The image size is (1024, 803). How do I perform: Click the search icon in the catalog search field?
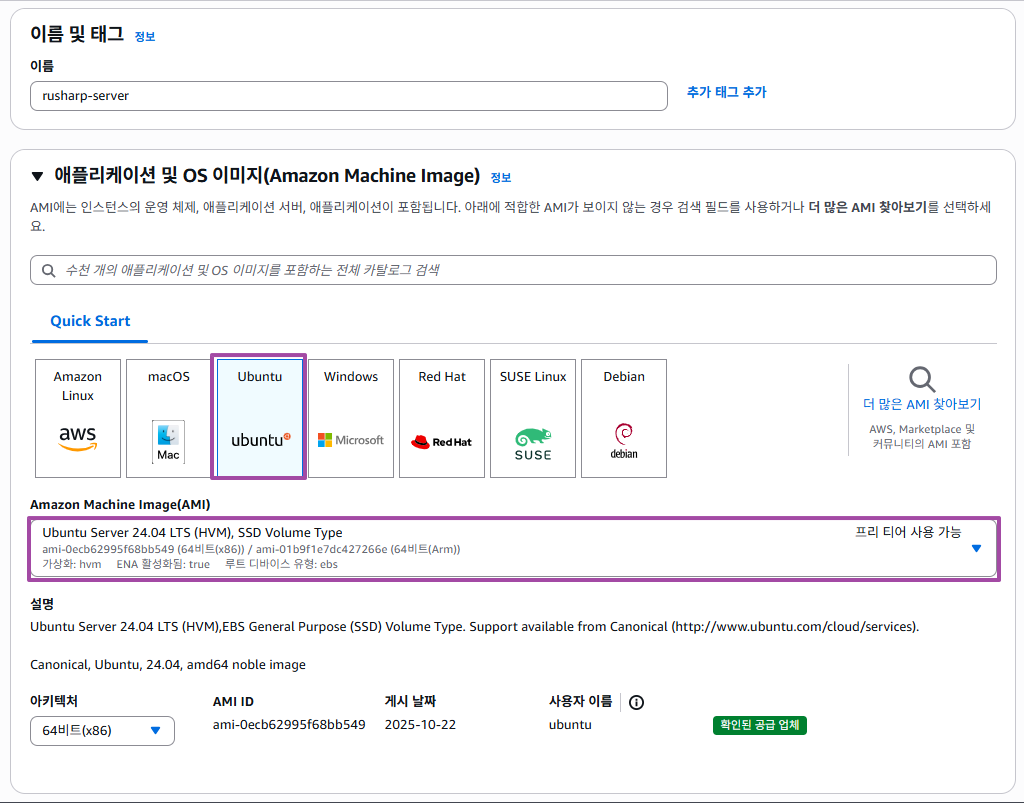[48, 270]
